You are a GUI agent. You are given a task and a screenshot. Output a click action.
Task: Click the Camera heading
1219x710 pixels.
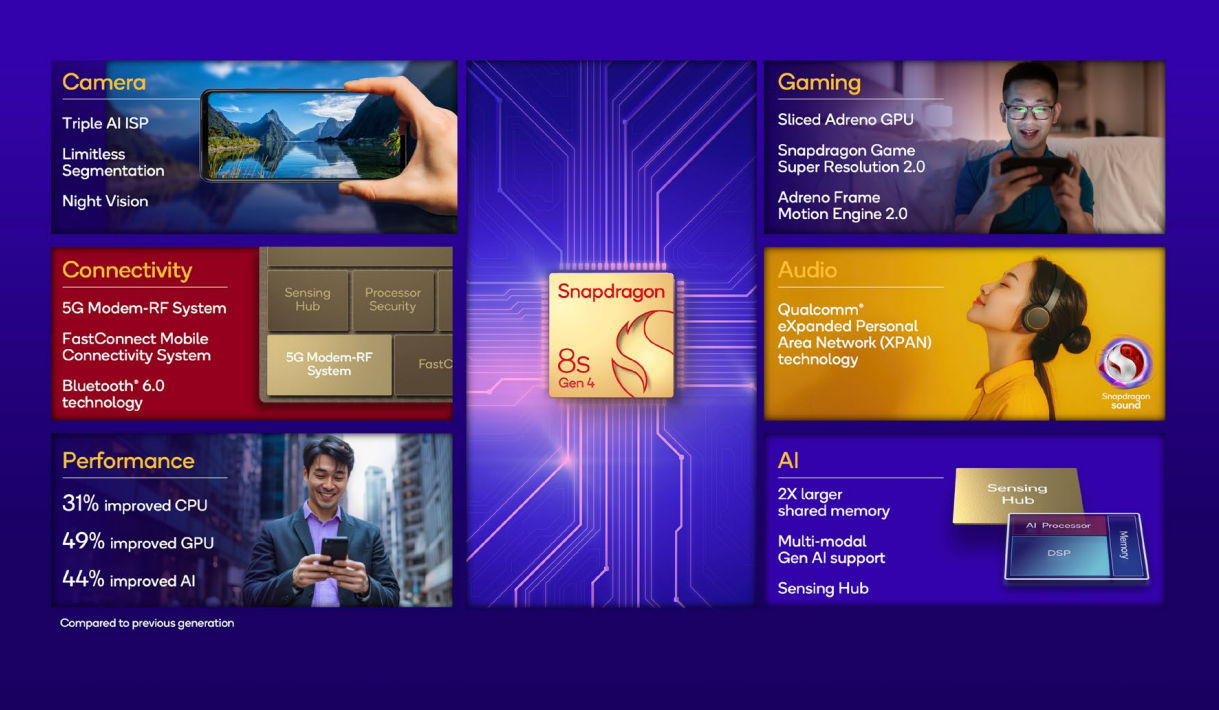(104, 82)
